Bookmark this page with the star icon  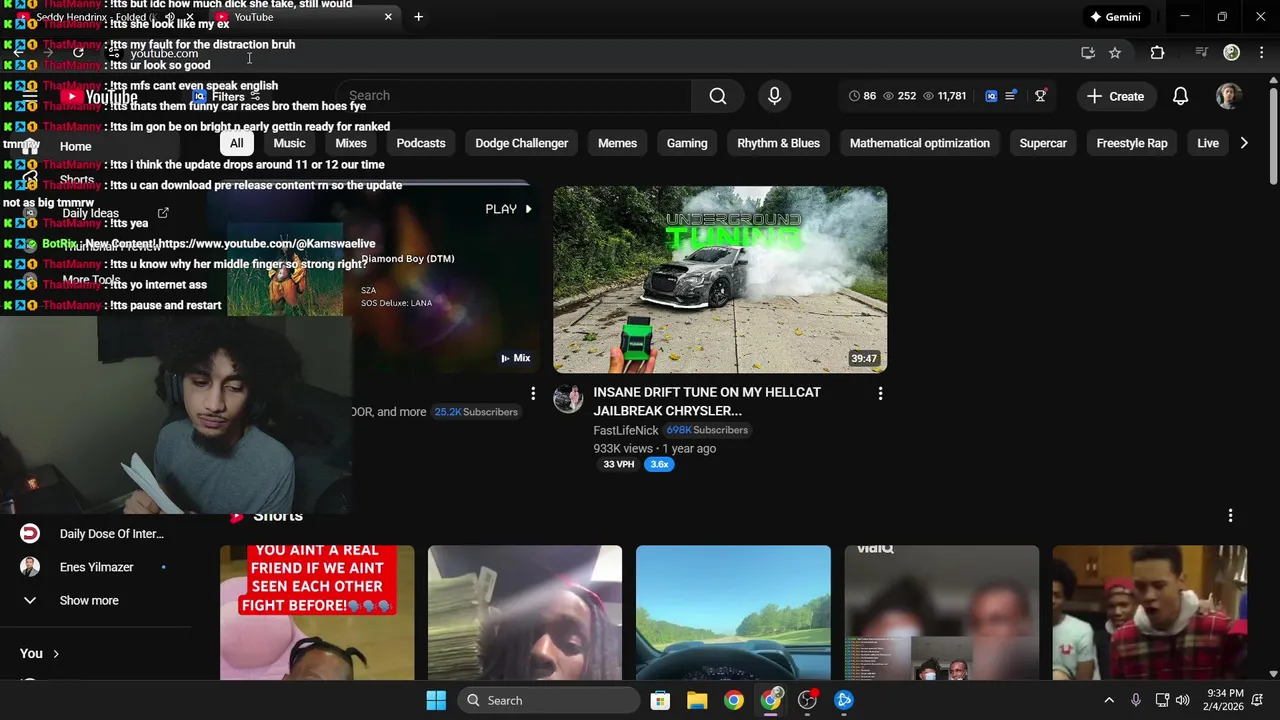click(1115, 53)
